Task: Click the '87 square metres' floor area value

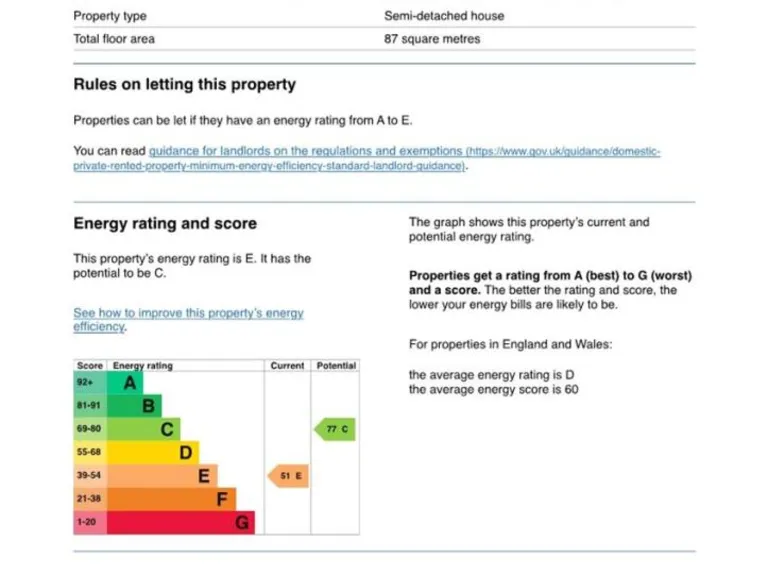Action: [432, 39]
